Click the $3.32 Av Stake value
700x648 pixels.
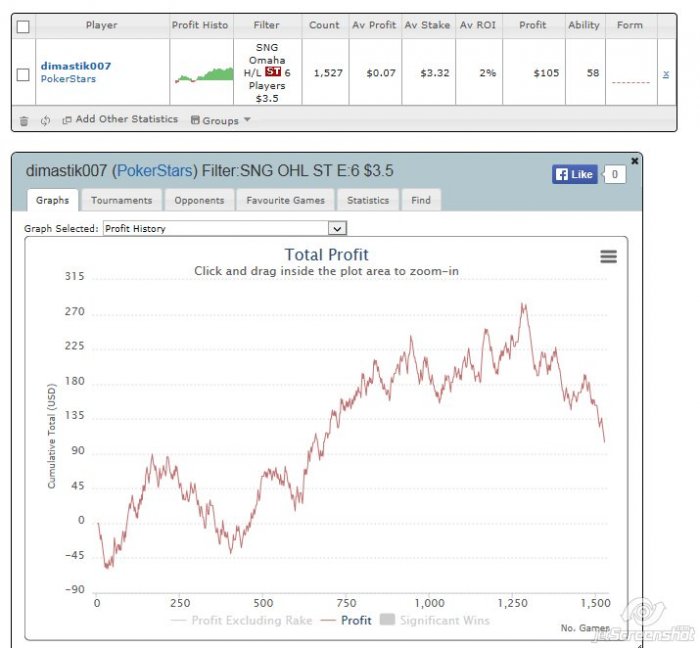(435, 73)
